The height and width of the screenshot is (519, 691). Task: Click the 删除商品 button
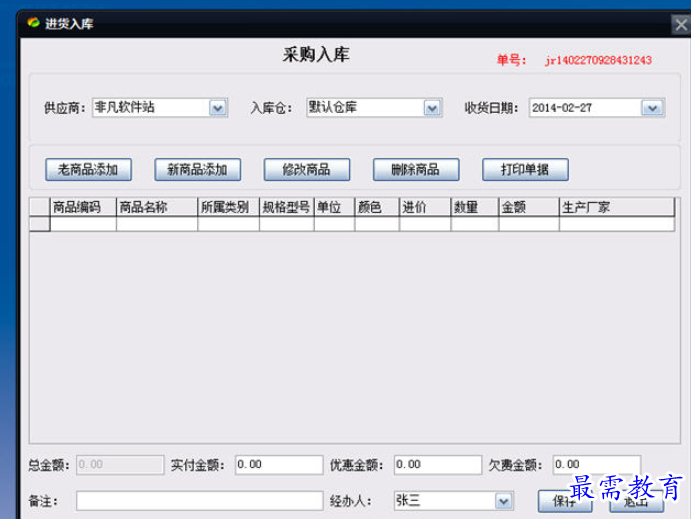(x=416, y=170)
